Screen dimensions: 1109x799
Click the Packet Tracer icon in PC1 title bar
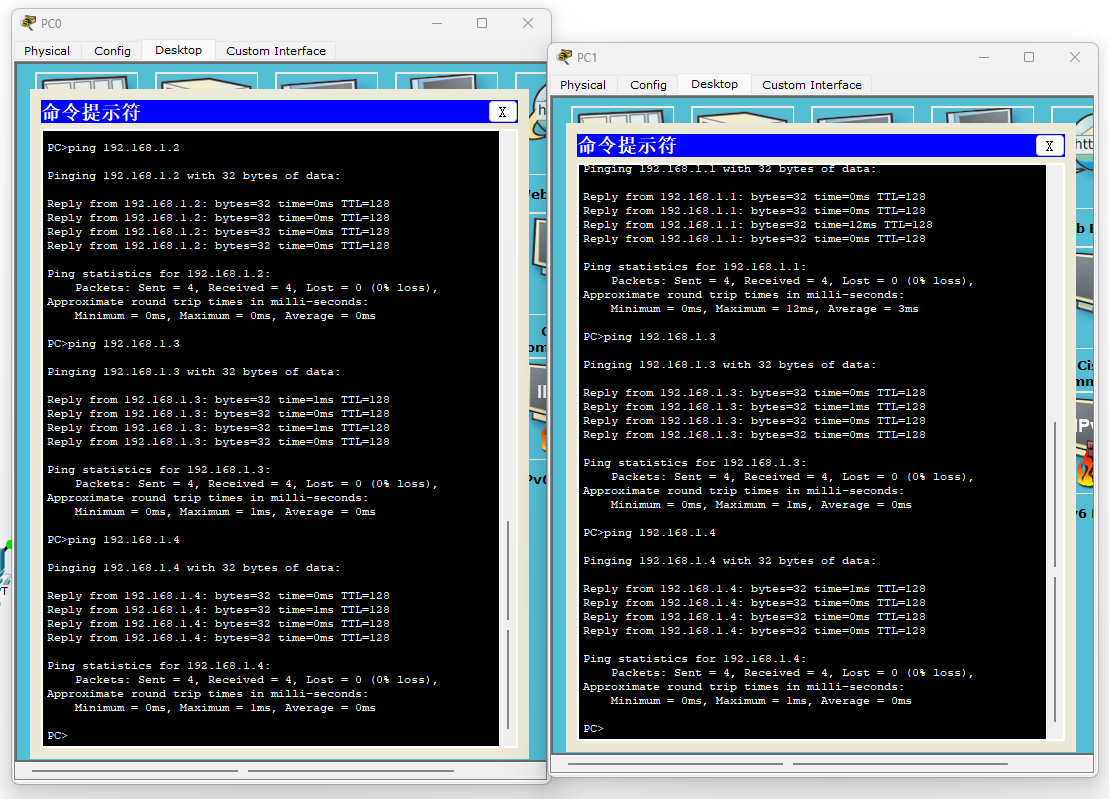click(x=564, y=57)
